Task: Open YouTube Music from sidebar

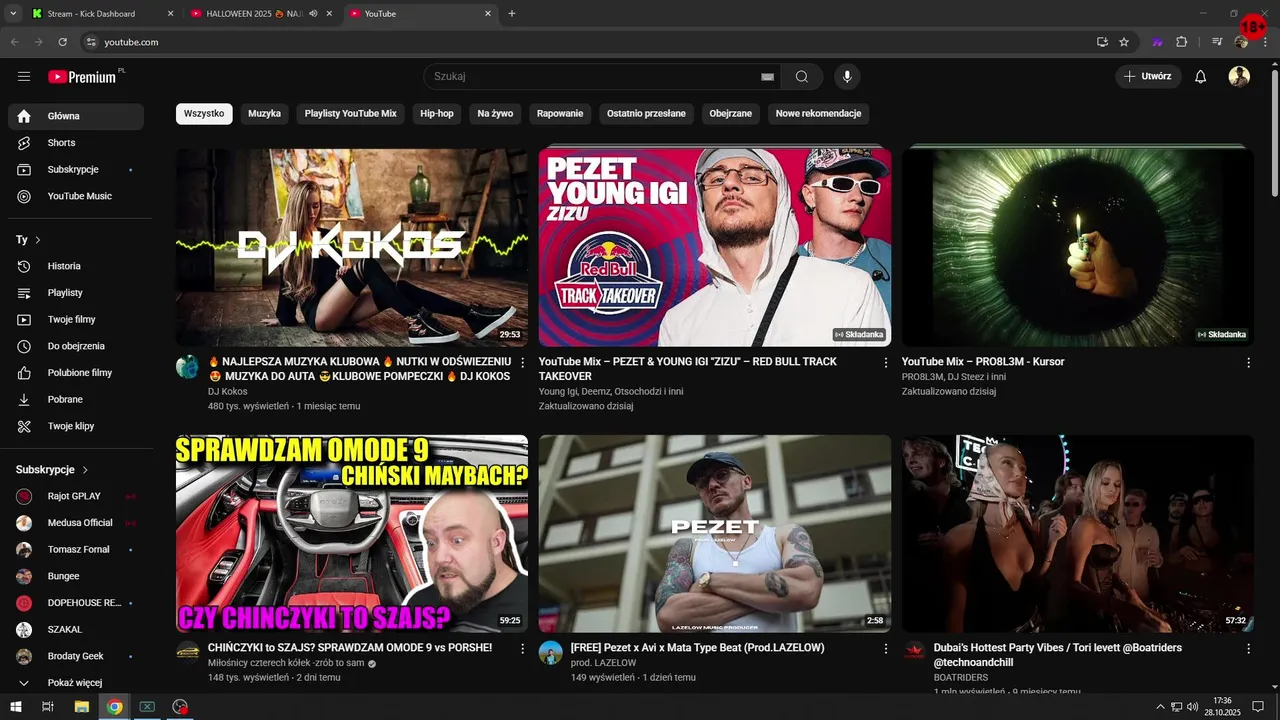Action: point(76,196)
